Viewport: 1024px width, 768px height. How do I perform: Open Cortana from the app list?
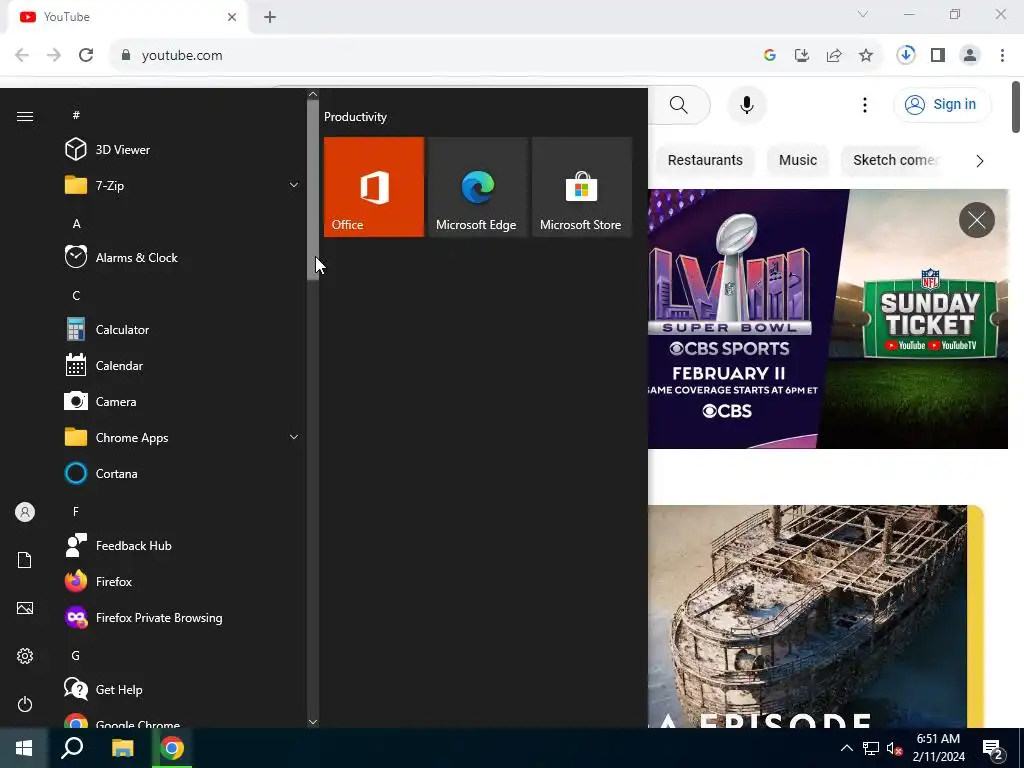coord(181,473)
